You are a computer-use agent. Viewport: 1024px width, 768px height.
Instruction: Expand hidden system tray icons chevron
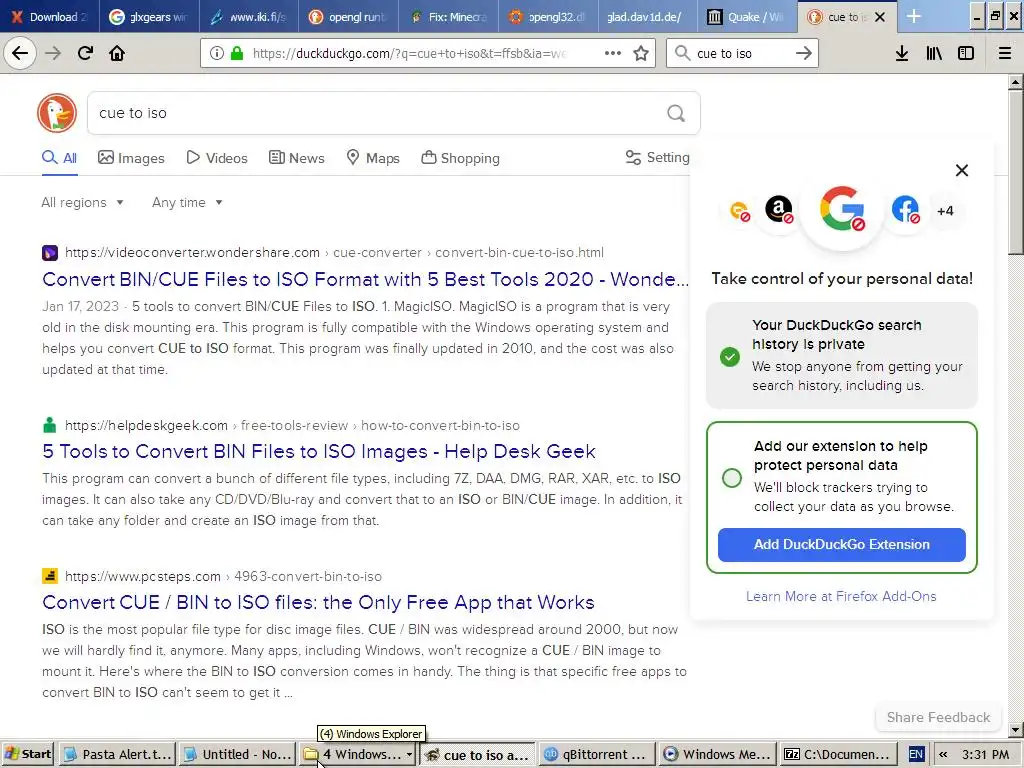pyautogui.click(x=943, y=754)
